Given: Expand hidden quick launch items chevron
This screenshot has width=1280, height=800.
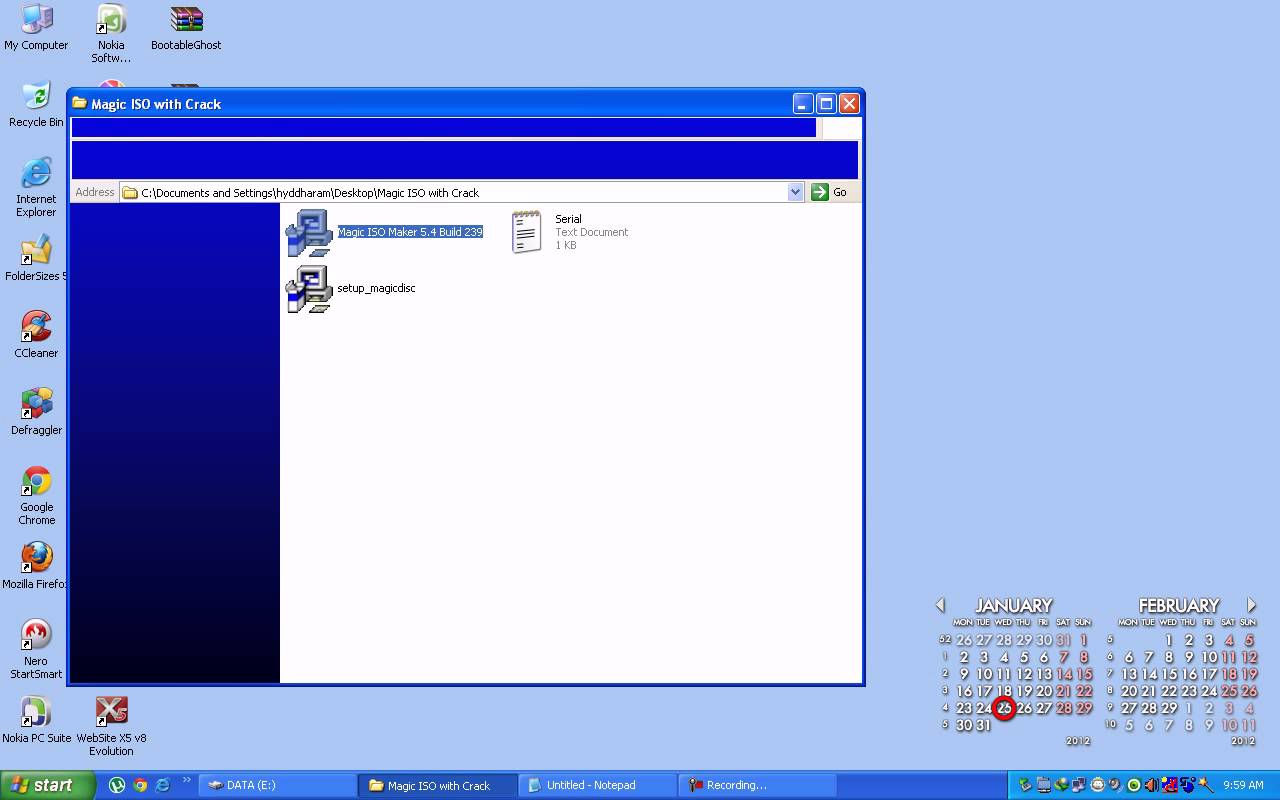Looking at the screenshot, I should (x=186, y=781).
